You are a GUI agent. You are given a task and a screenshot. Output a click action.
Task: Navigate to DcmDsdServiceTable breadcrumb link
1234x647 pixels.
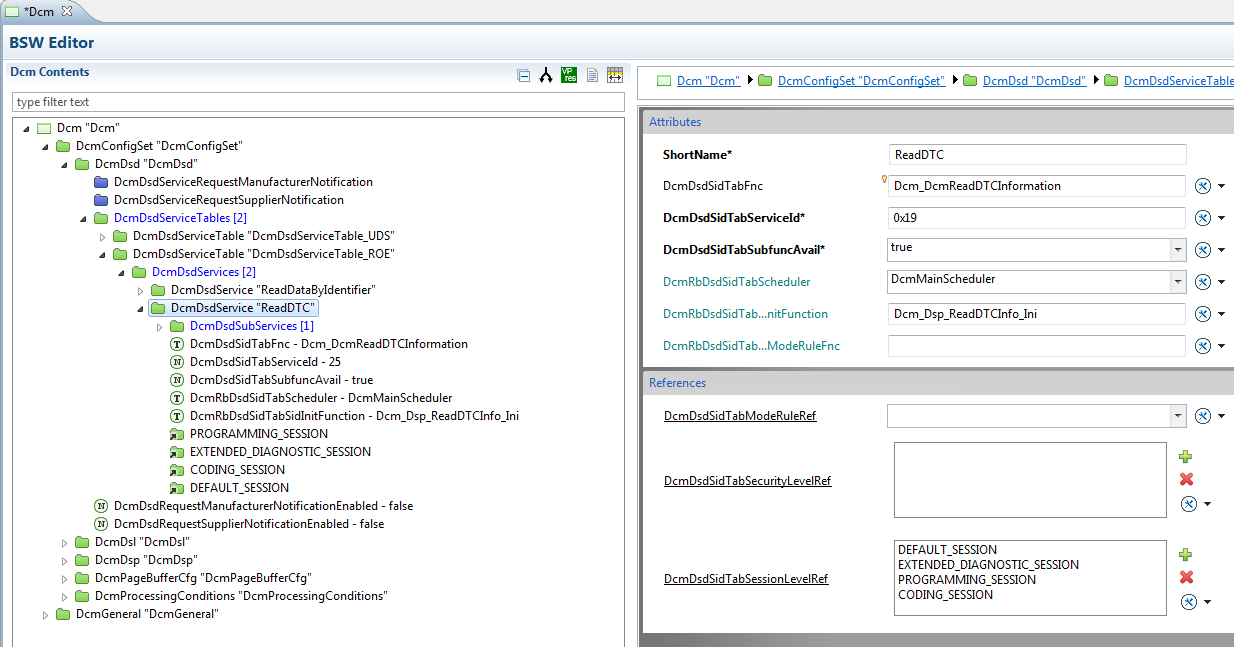[1178, 81]
